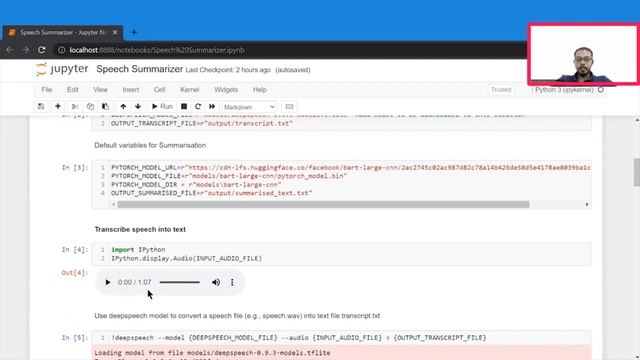640x360 pixels.
Task: Restart the kernel icon
Action: click(198, 107)
